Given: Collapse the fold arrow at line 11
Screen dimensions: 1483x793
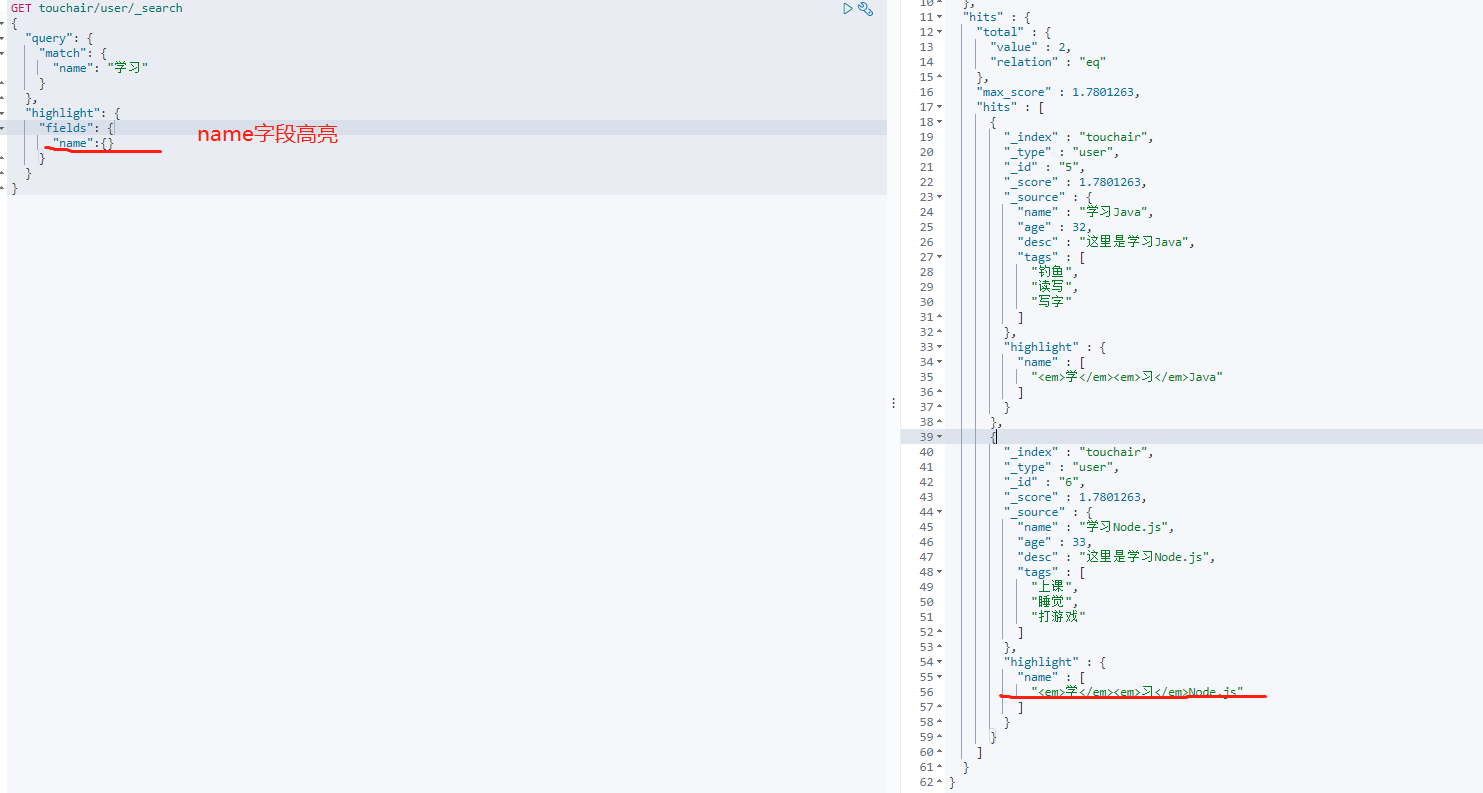Looking at the screenshot, I should (939, 17).
